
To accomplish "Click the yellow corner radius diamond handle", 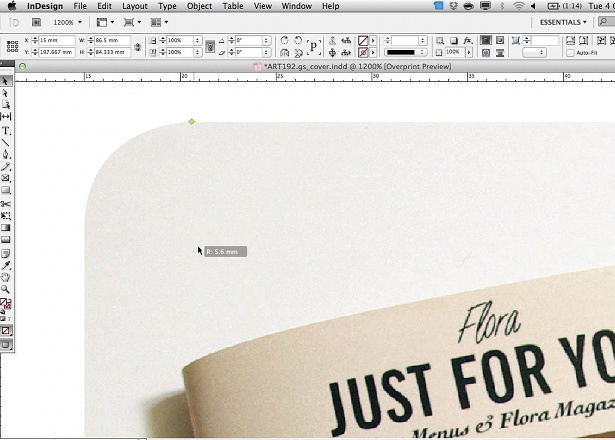I will pos(191,122).
